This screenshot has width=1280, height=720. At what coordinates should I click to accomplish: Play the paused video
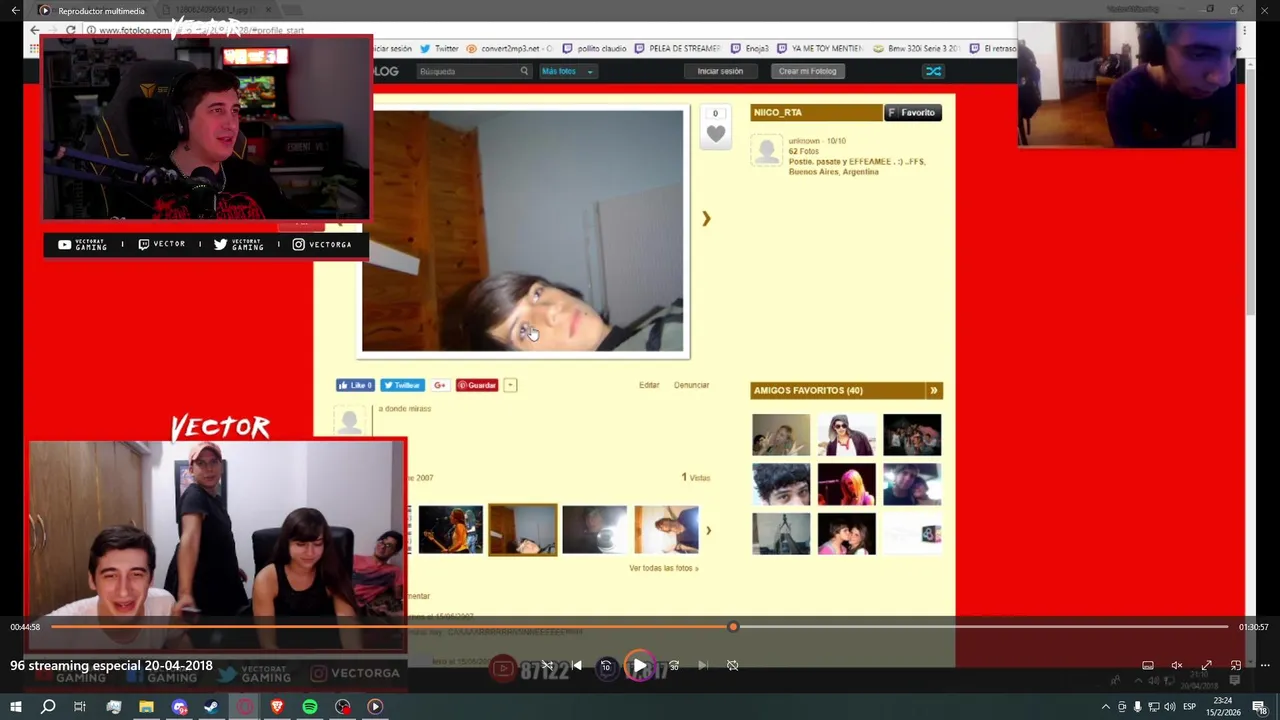tap(639, 665)
